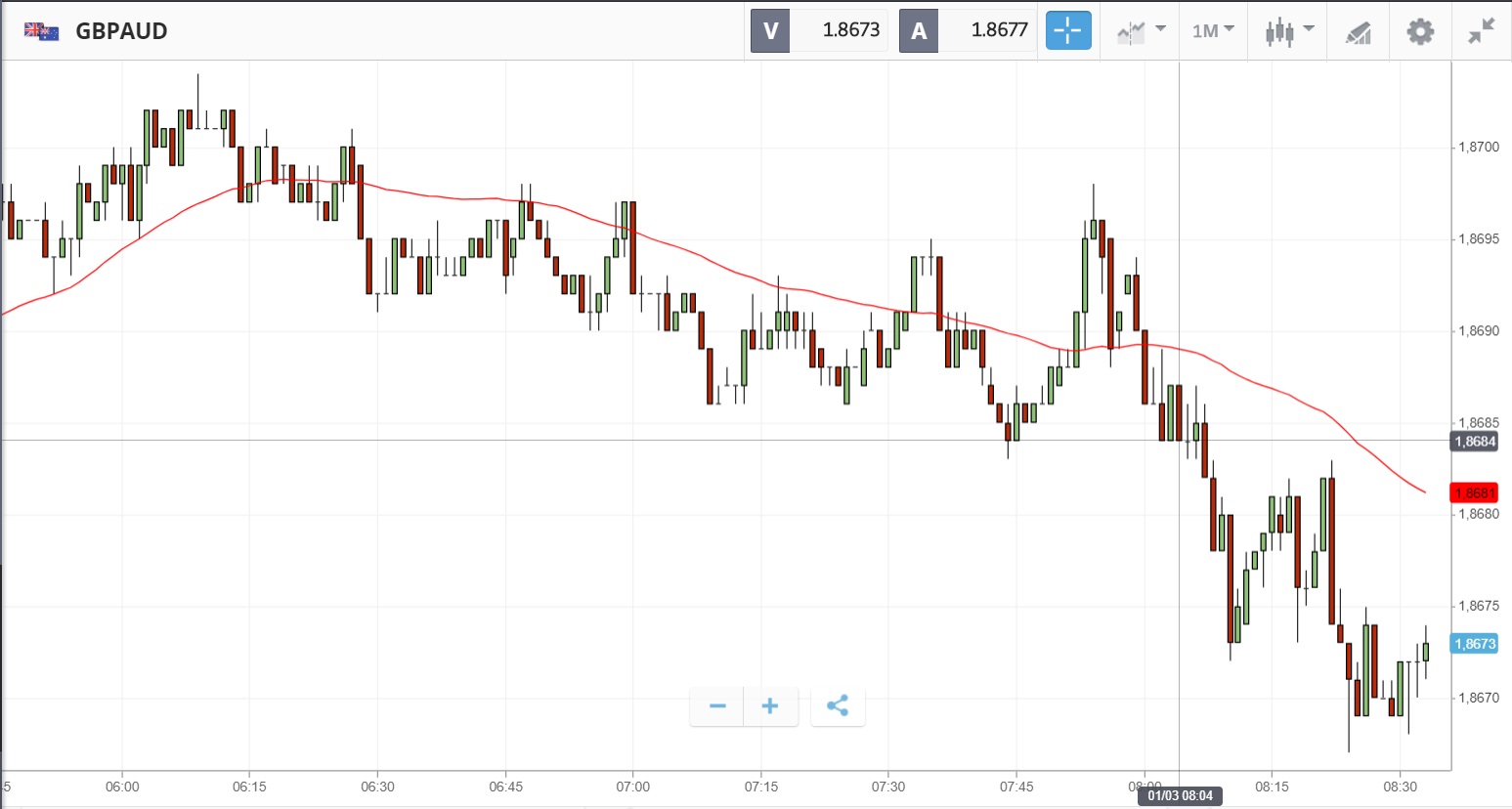
Task: Expand the candlestick chart type dropdown
Action: (1289, 31)
